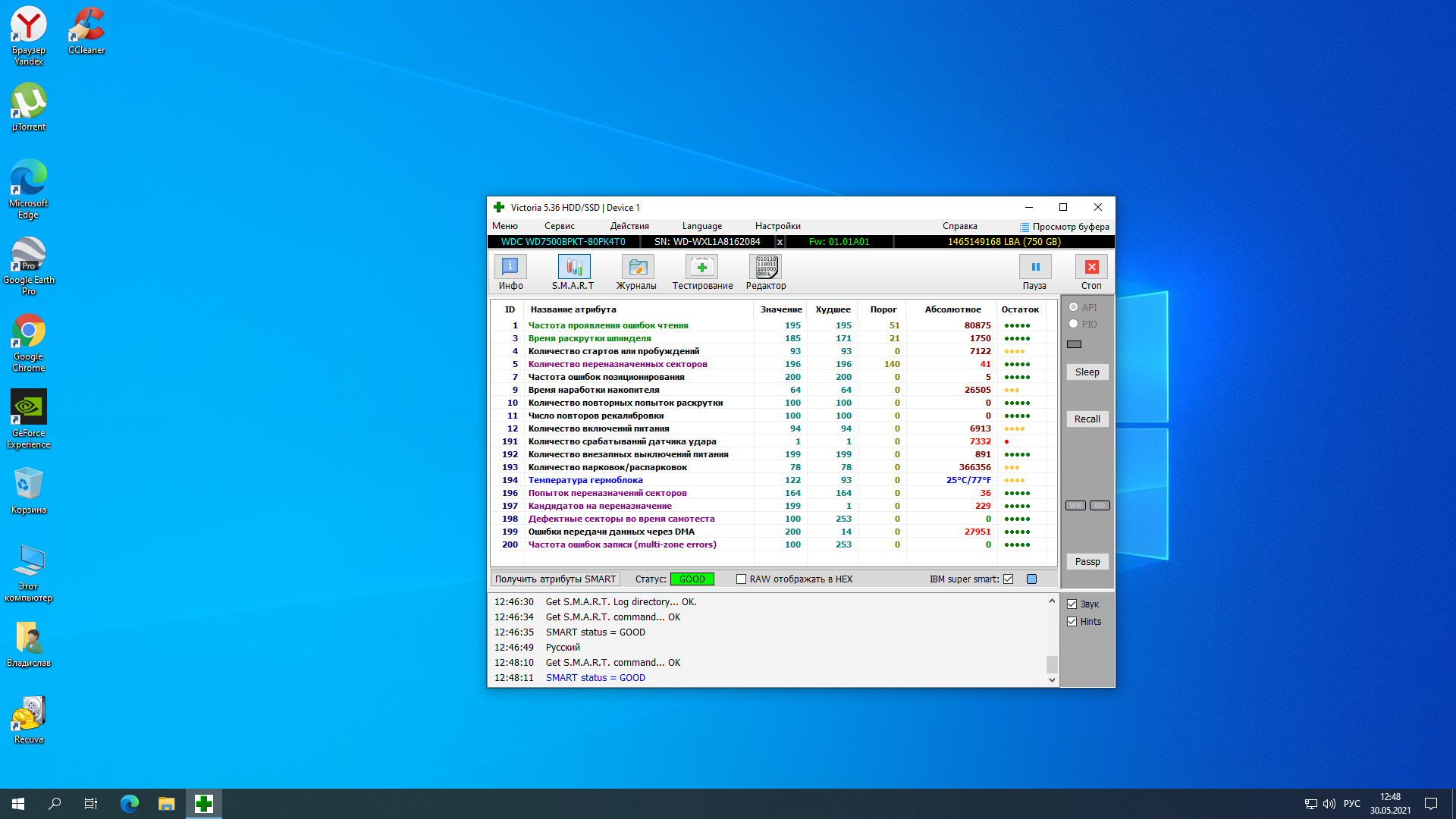Screen dimensions: 1456x819
Task: Click the Стоп (Stop) control button
Action: 1092,266
